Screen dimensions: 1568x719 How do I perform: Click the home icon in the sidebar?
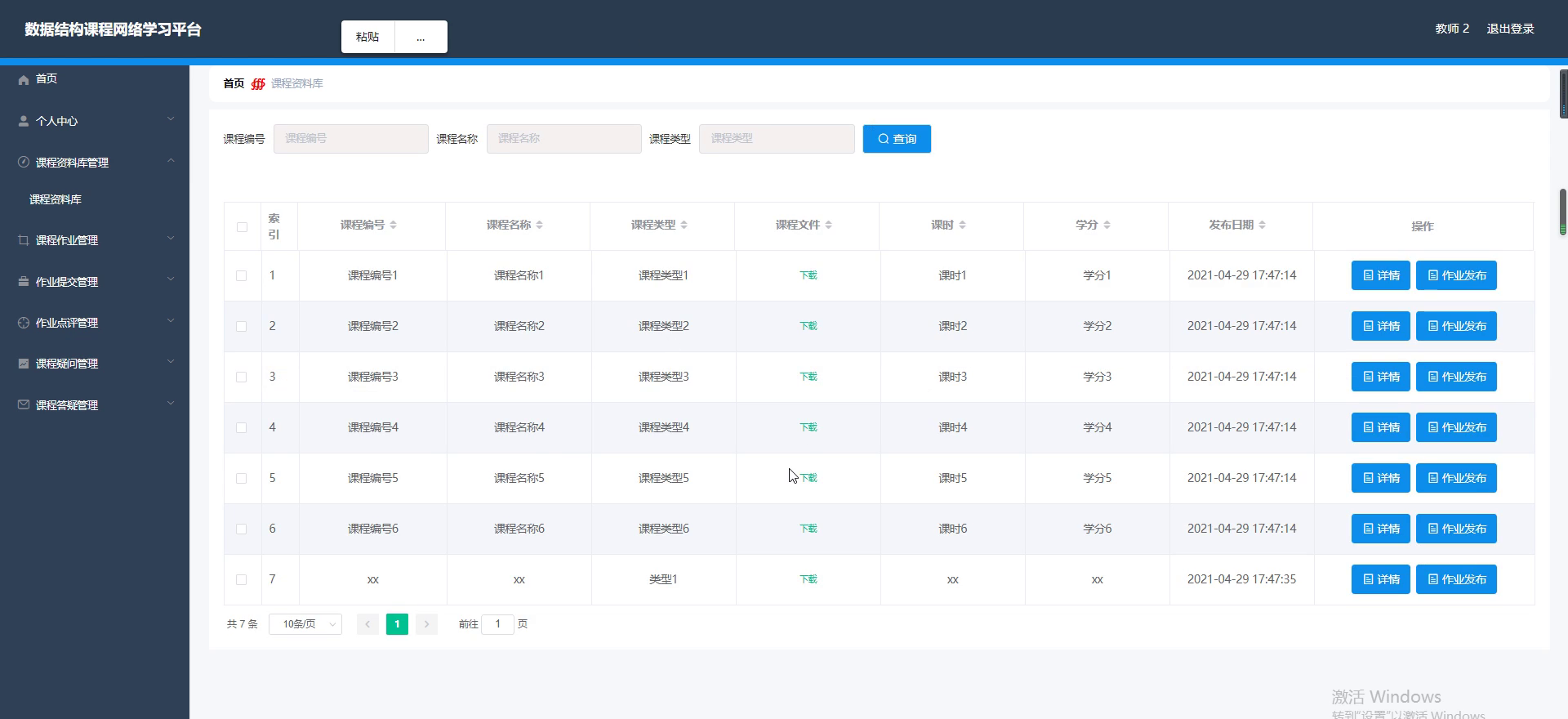[24, 79]
